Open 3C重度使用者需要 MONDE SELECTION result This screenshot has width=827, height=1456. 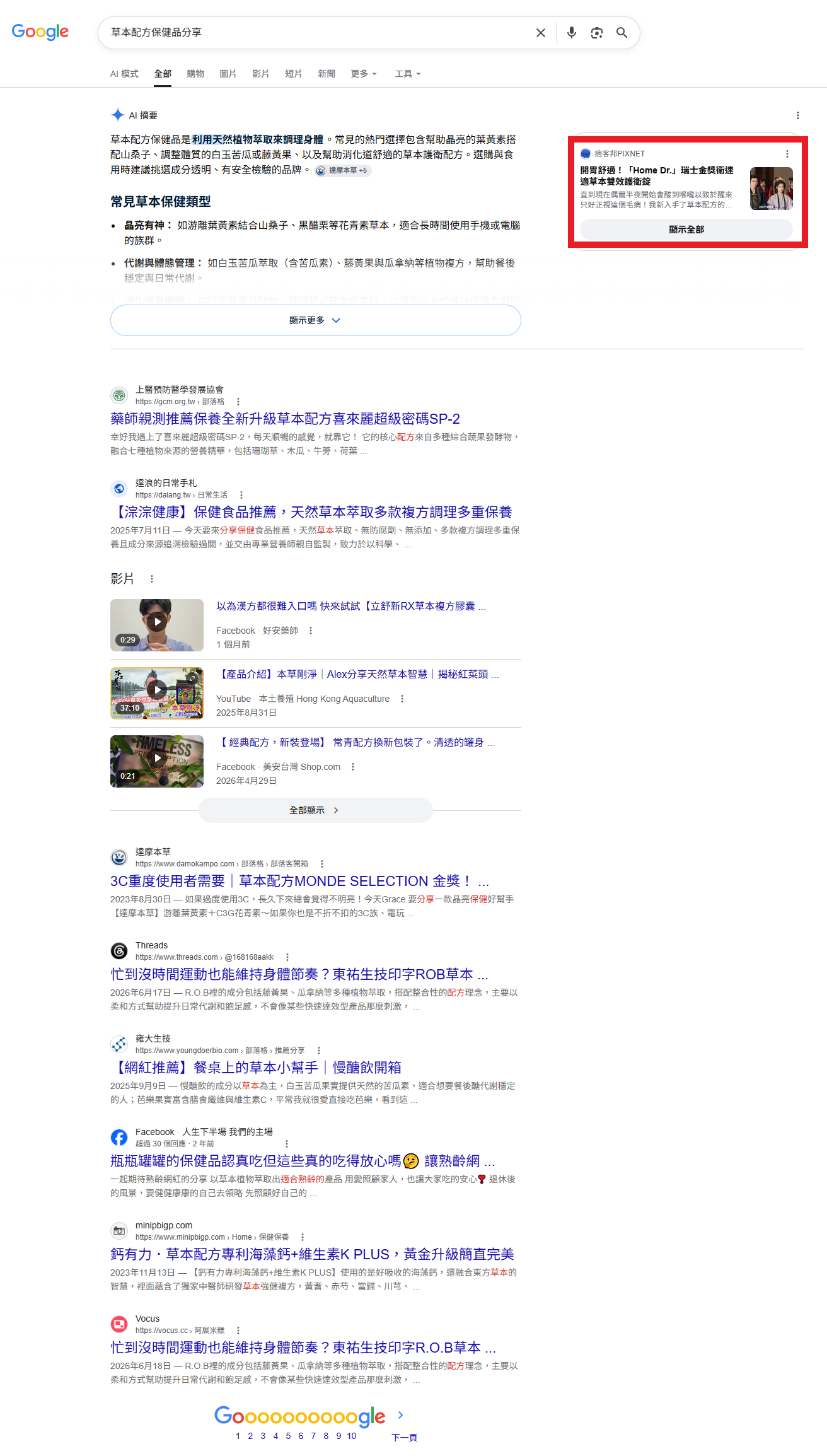[299, 881]
